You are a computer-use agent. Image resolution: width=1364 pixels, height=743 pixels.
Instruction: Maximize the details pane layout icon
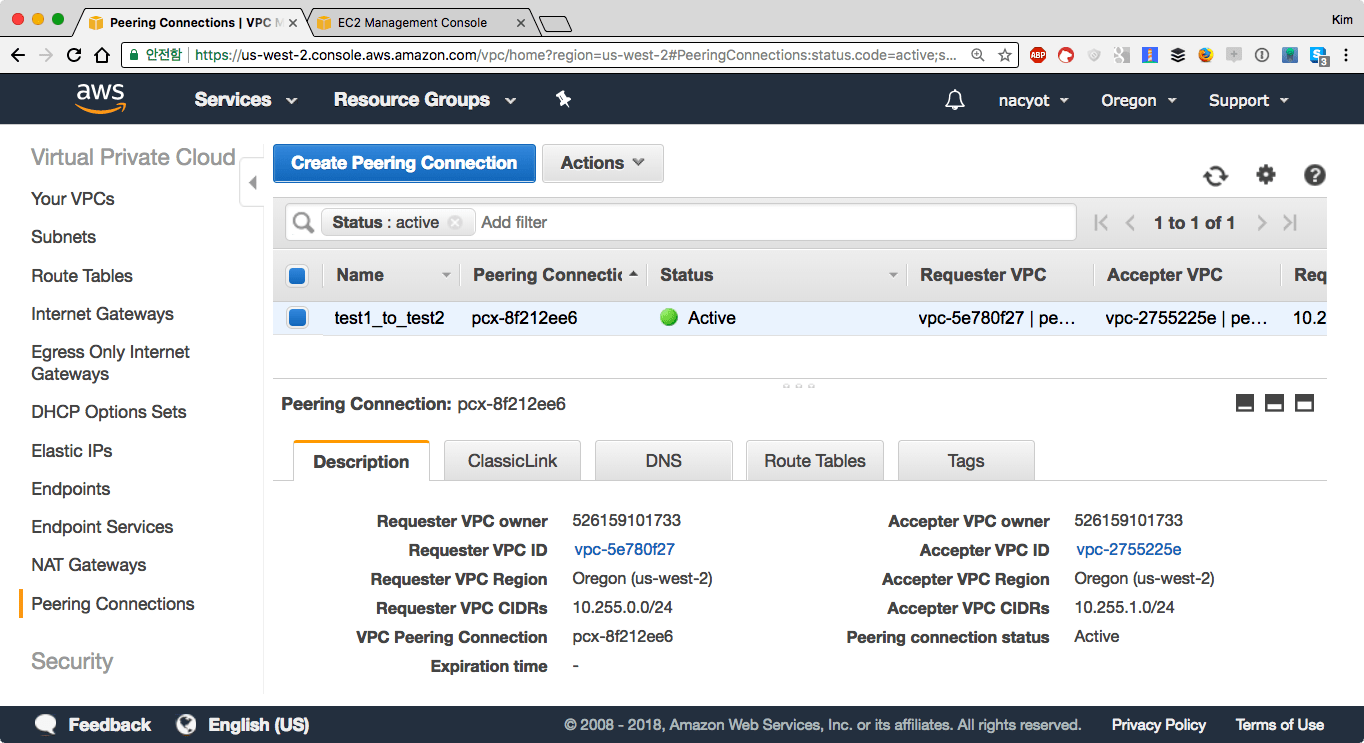click(1304, 403)
